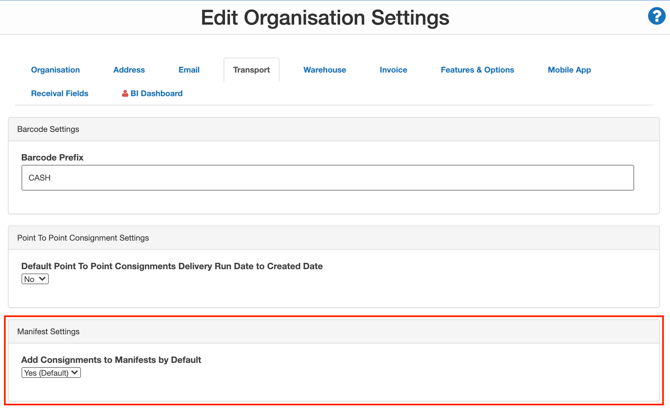Show the Features & Options tab
Image resolution: width=670 pixels, height=409 pixels.
point(477,70)
